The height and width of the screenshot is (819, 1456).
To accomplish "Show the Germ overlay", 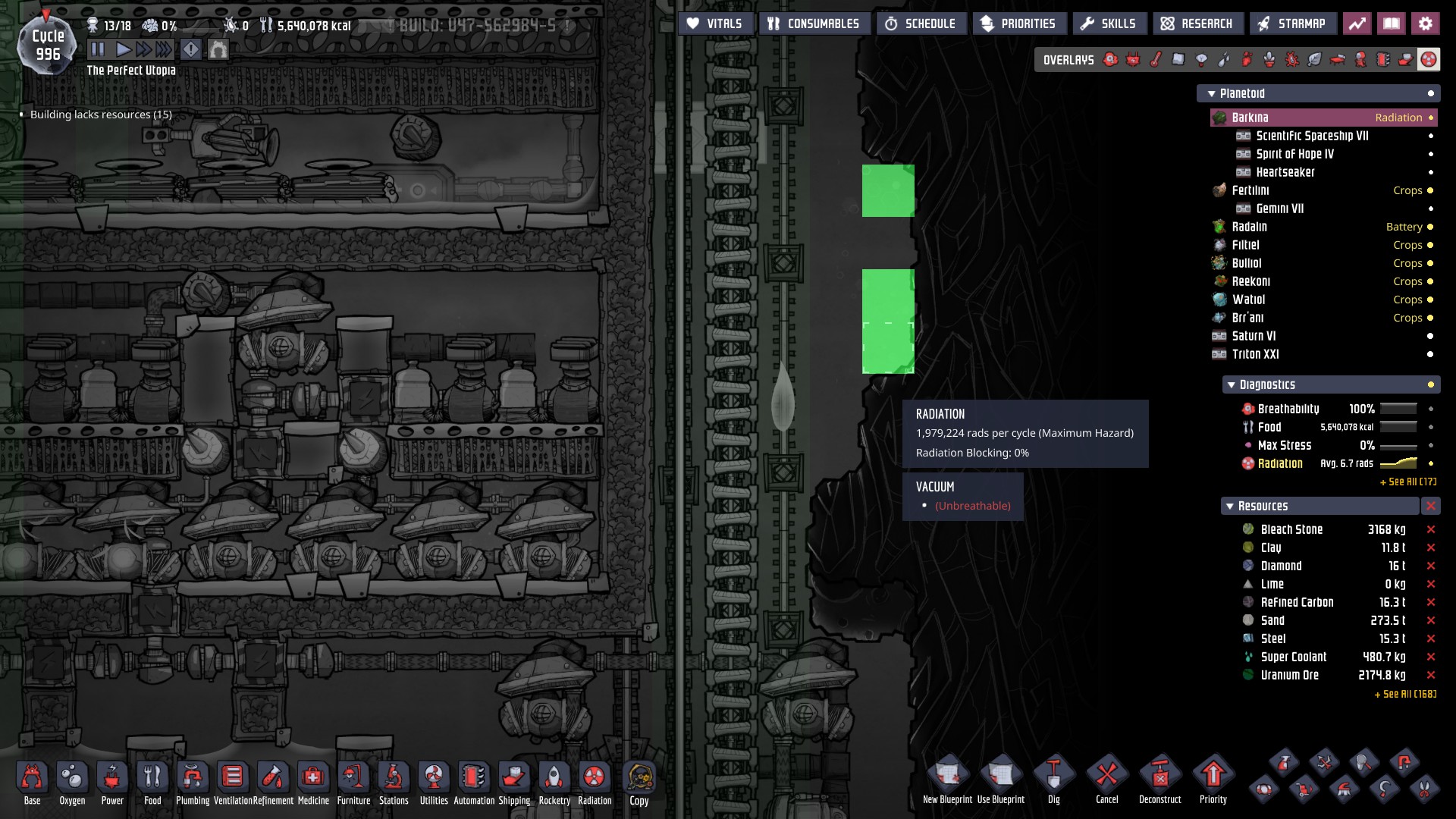I will [1292, 60].
